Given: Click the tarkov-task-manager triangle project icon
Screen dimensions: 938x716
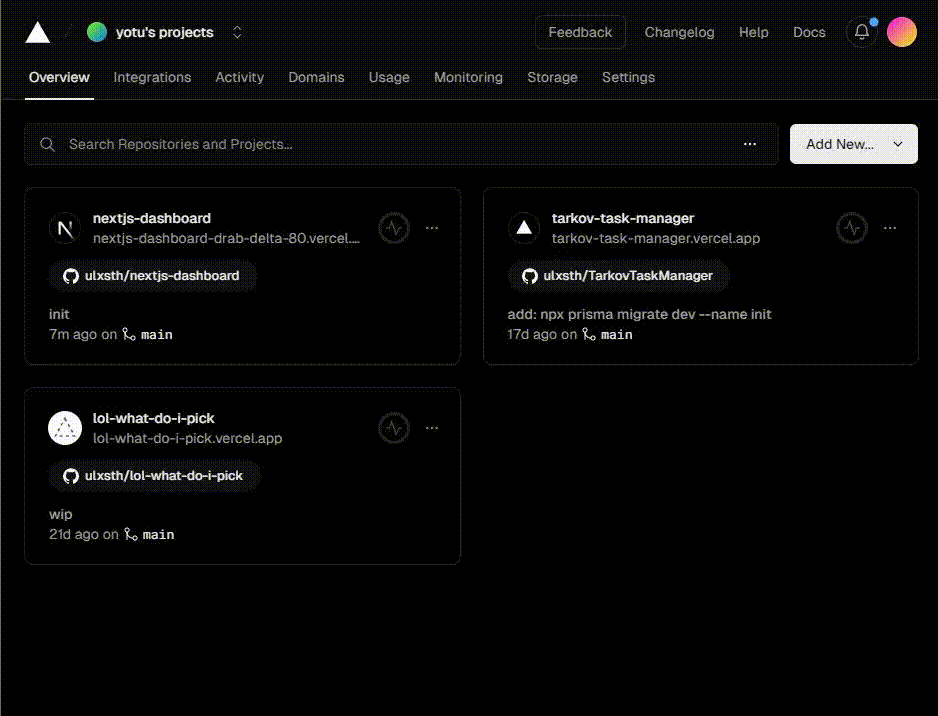Looking at the screenshot, I should (x=524, y=228).
